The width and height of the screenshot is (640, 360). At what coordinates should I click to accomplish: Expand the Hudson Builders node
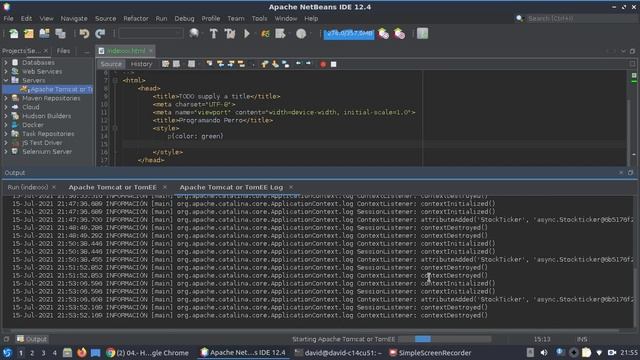click(x=6, y=116)
